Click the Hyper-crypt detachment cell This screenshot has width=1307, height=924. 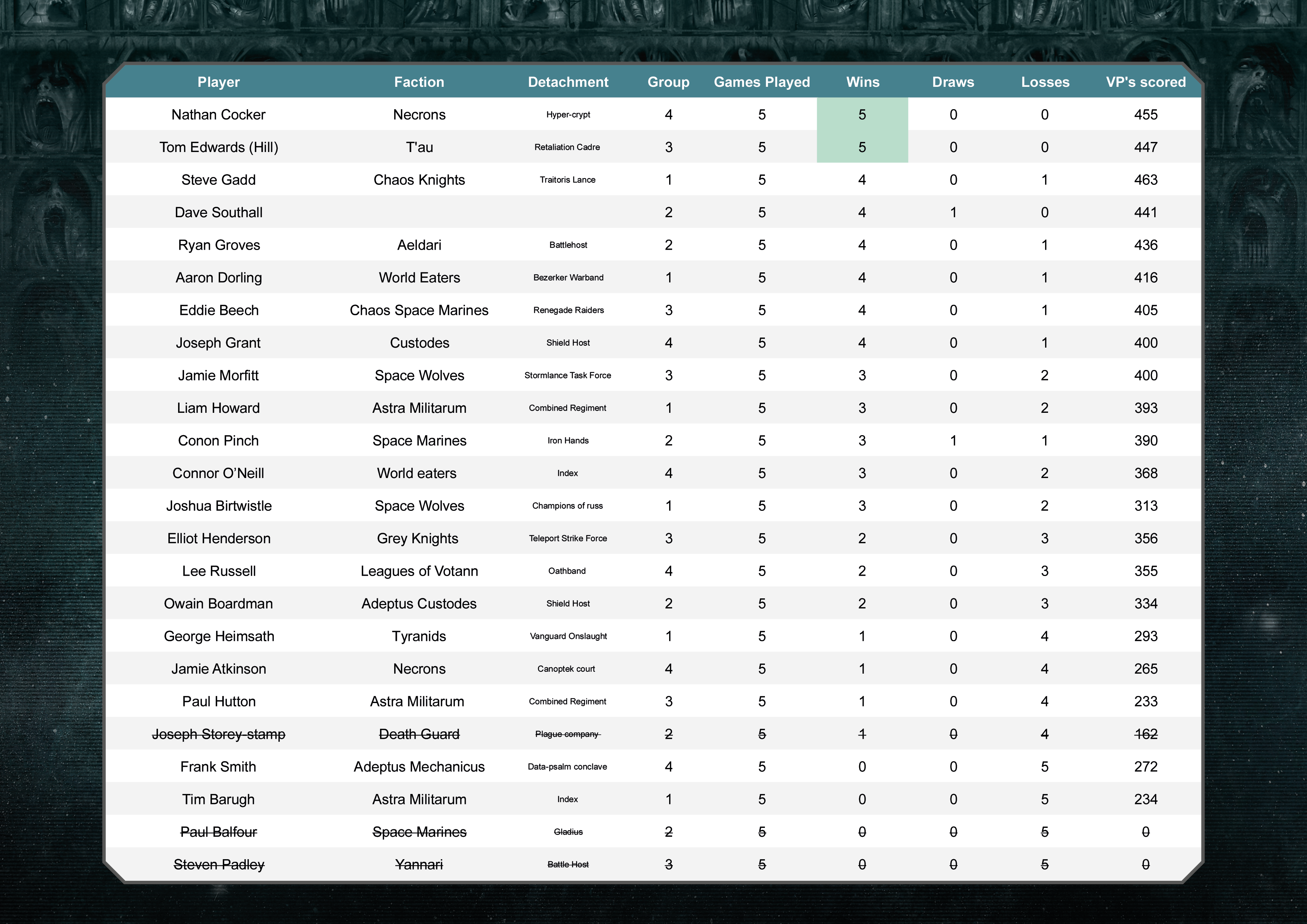[568, 114]
